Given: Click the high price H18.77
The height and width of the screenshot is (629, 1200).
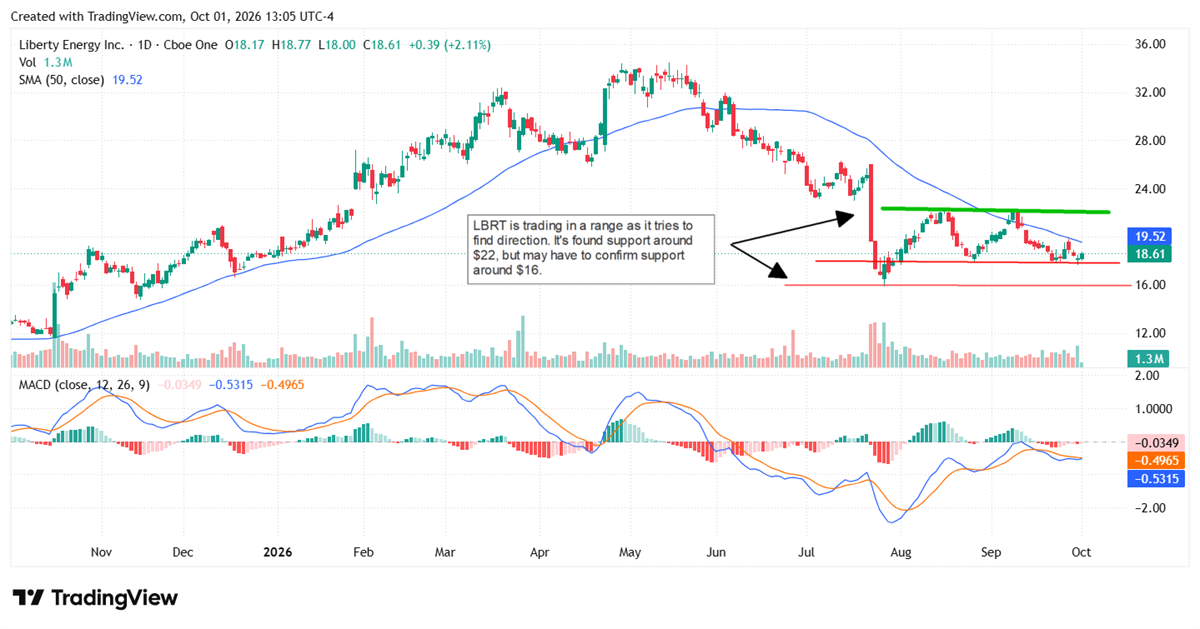Looking at the screenshot, I should (290, 45).
